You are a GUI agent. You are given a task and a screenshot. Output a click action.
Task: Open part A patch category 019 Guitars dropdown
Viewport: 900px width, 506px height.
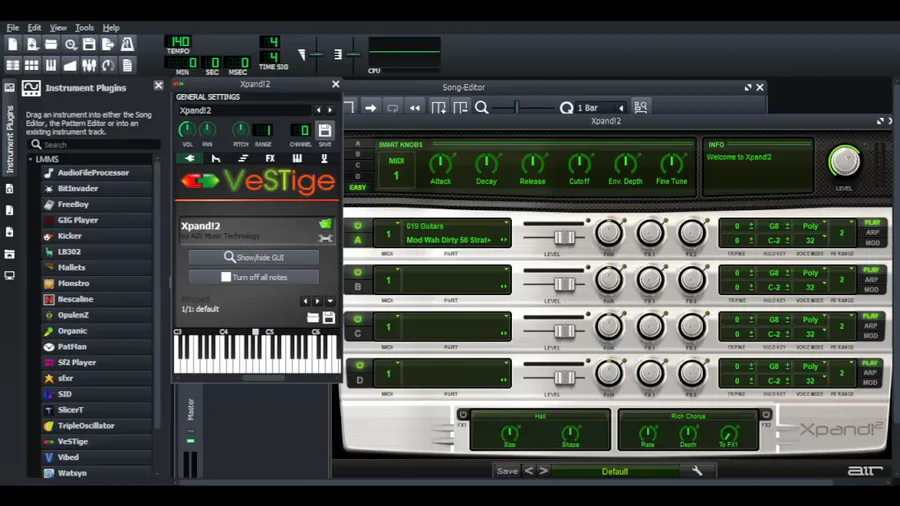click(456, 226)
